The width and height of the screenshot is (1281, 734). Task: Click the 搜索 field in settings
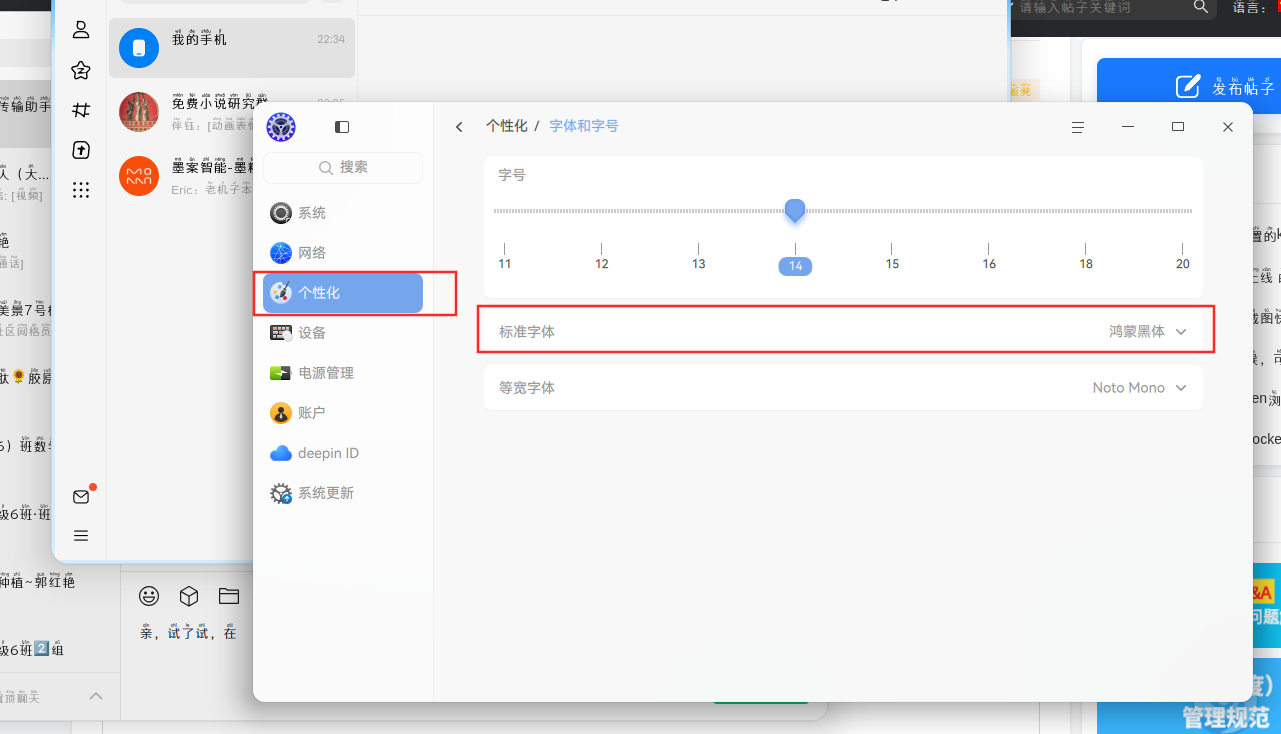[x=343, y=167]
